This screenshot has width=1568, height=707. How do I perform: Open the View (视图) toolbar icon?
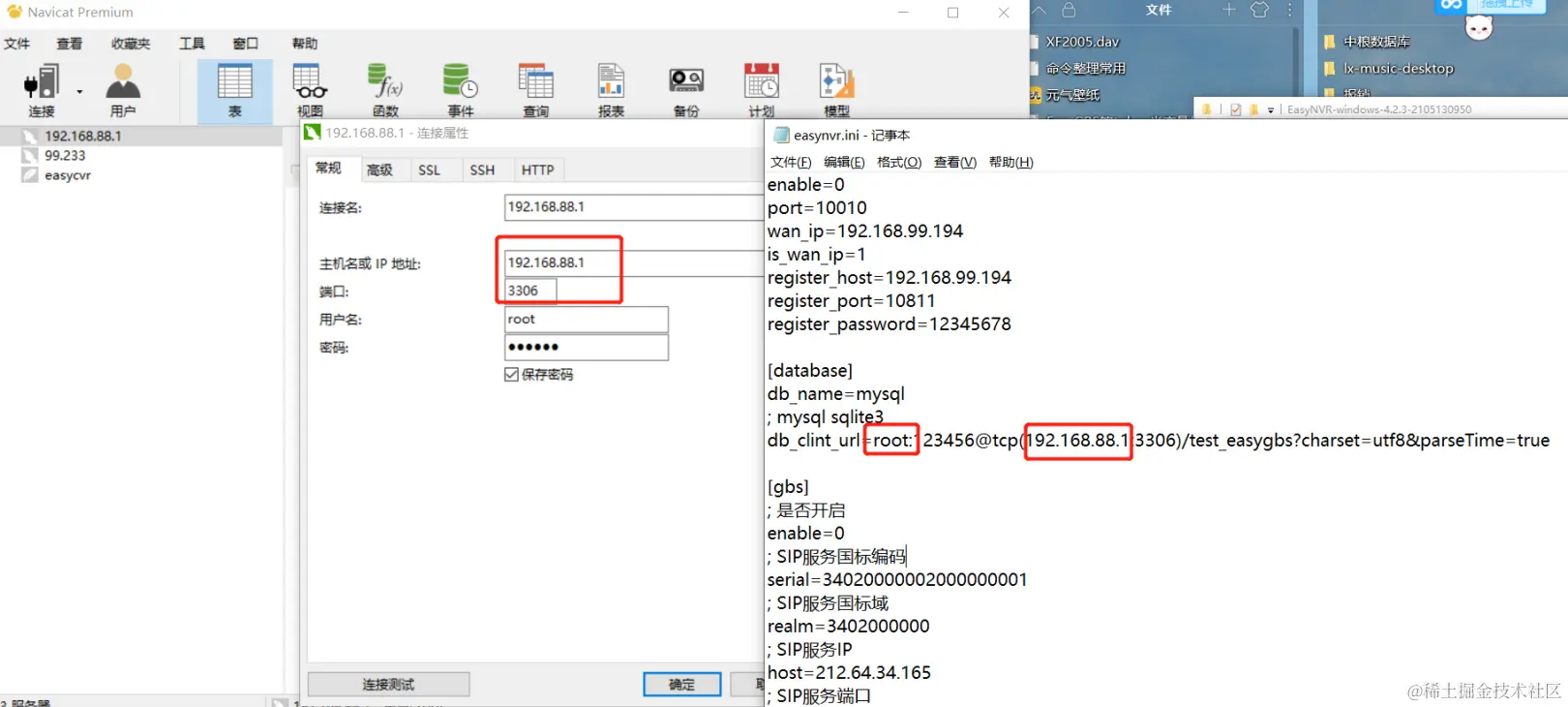tap(310, 90)
